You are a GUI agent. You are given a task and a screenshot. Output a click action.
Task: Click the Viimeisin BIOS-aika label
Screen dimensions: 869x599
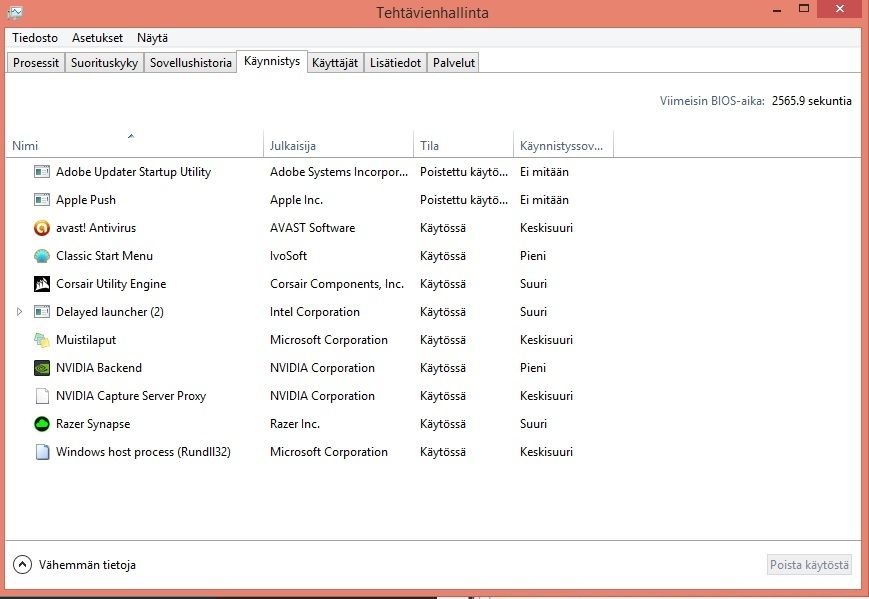click(712, 101)
